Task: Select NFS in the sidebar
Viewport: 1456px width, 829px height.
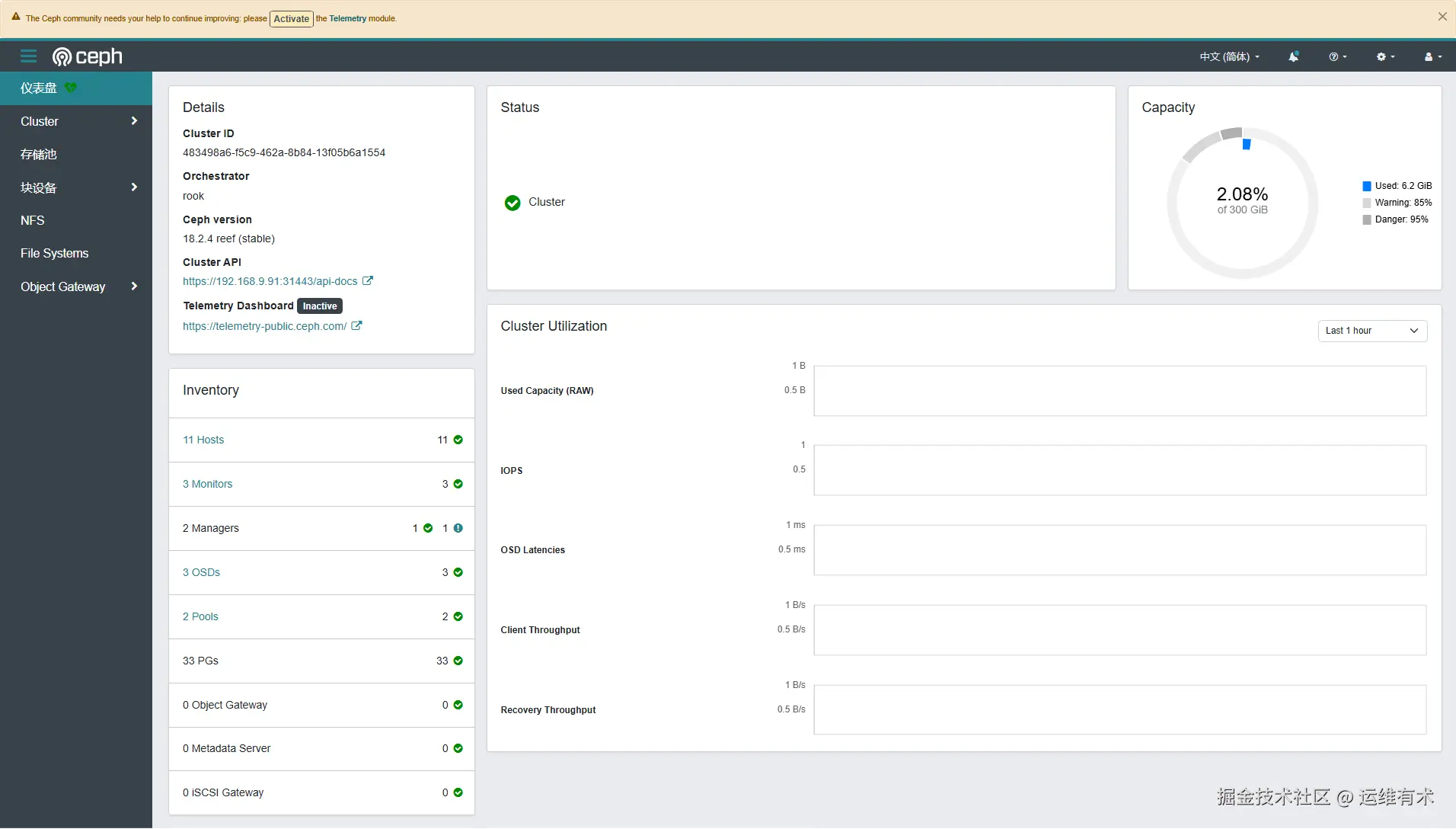Action: [32, 220]
